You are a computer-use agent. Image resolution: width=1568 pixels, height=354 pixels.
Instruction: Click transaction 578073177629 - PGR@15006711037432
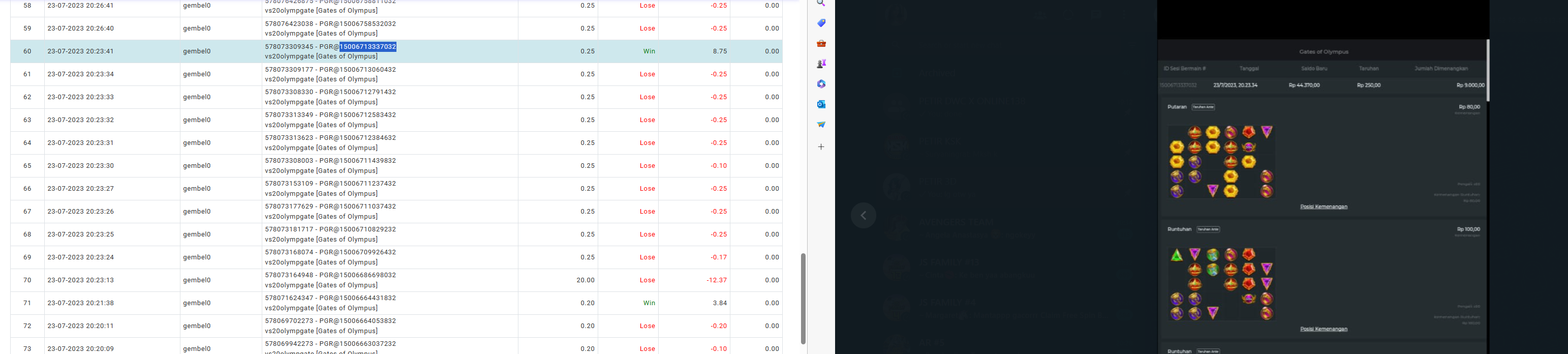click(x=330, y=206)
